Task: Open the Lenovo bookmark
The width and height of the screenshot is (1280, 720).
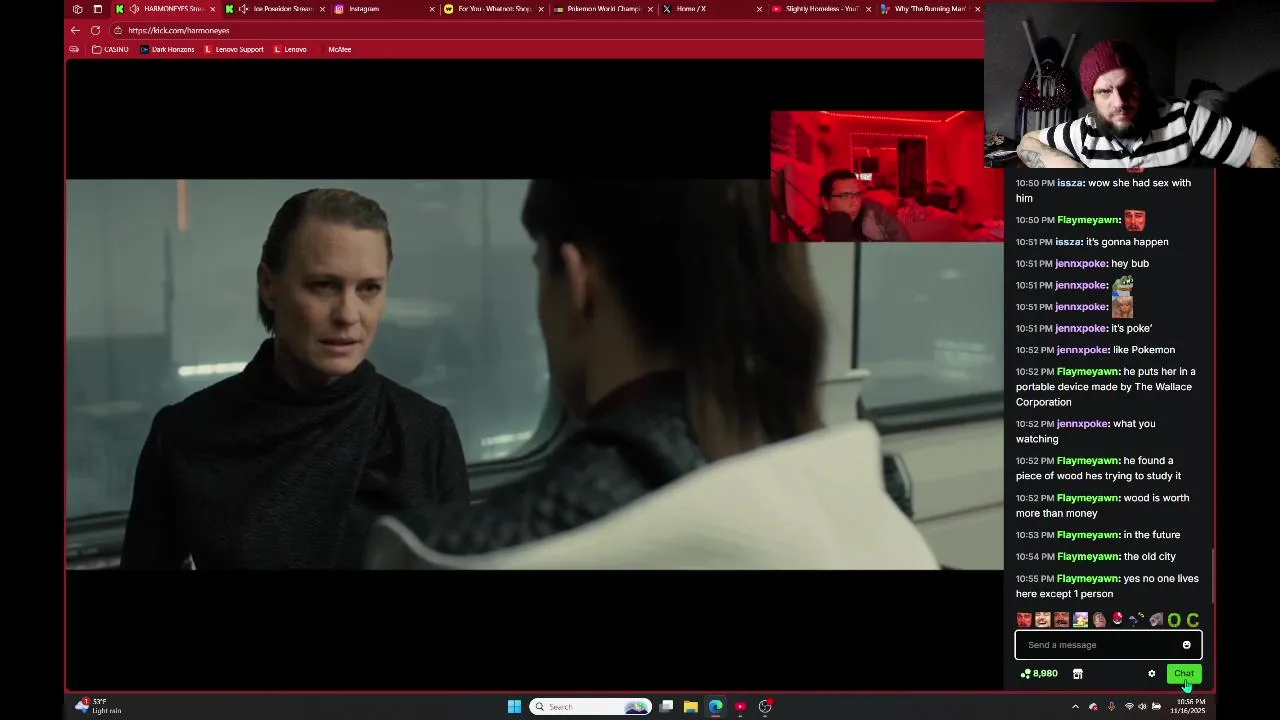Action: coord(290,49)
